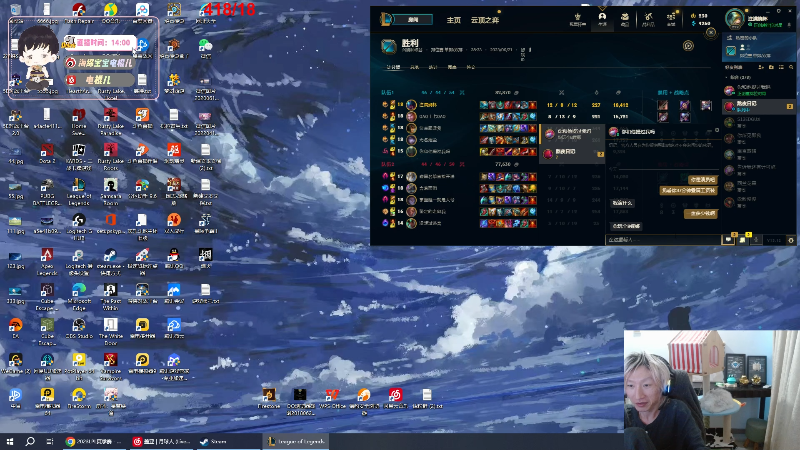Open the 主页 (Home) tab in League client
The image size is (800, 450).
pos(454,20)
